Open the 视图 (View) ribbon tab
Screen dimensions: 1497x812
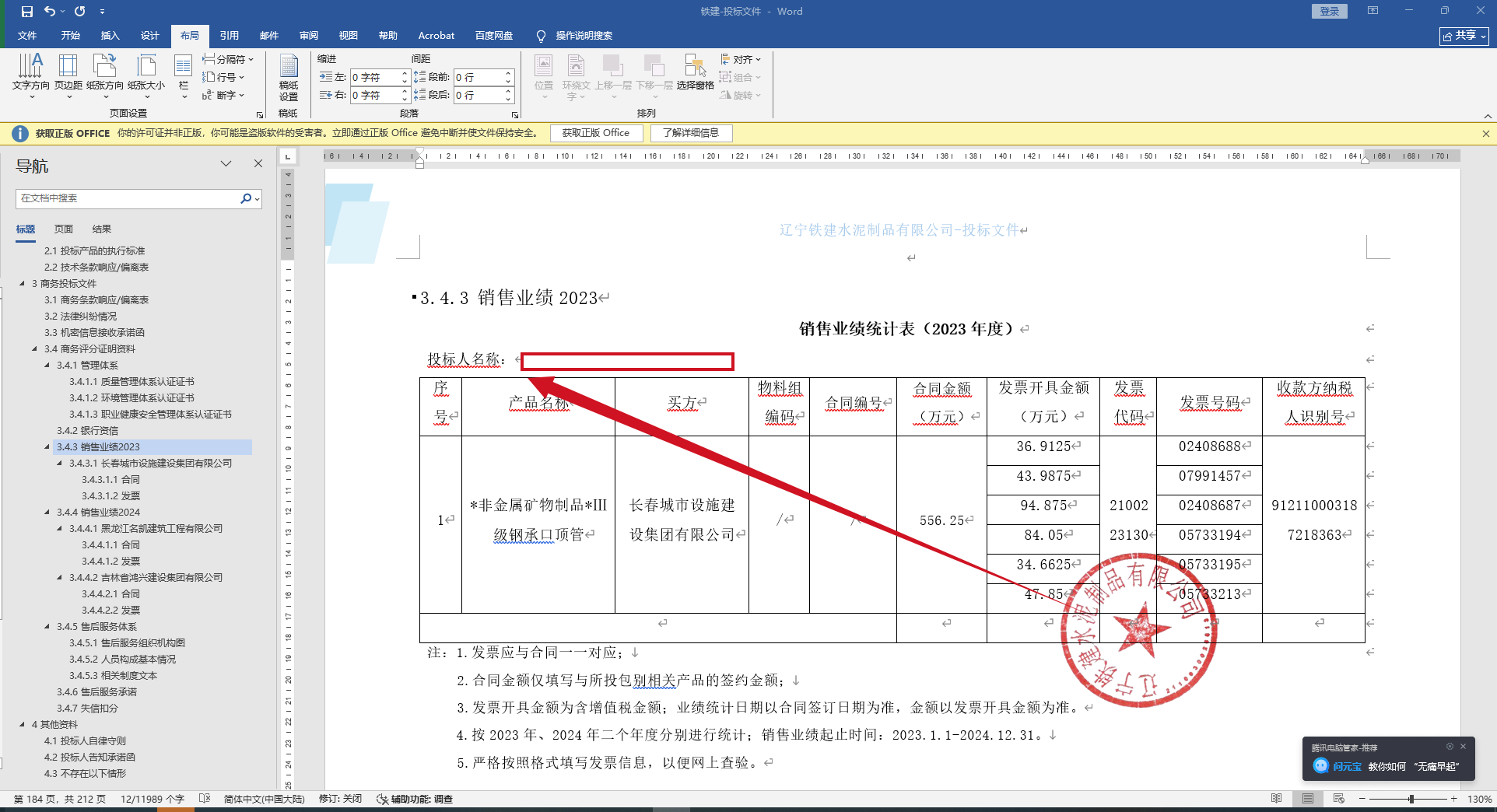[349, 36]
